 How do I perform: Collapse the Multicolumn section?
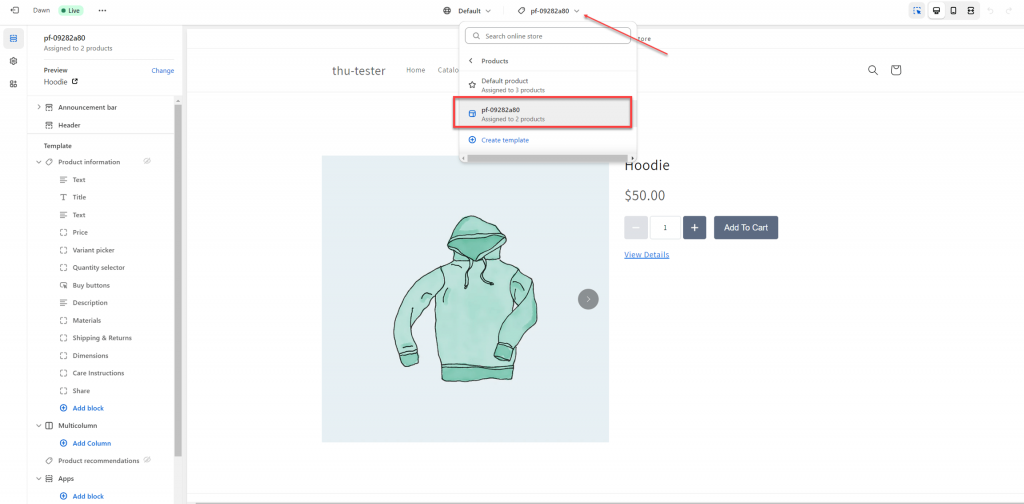click(x=38, y=425)
